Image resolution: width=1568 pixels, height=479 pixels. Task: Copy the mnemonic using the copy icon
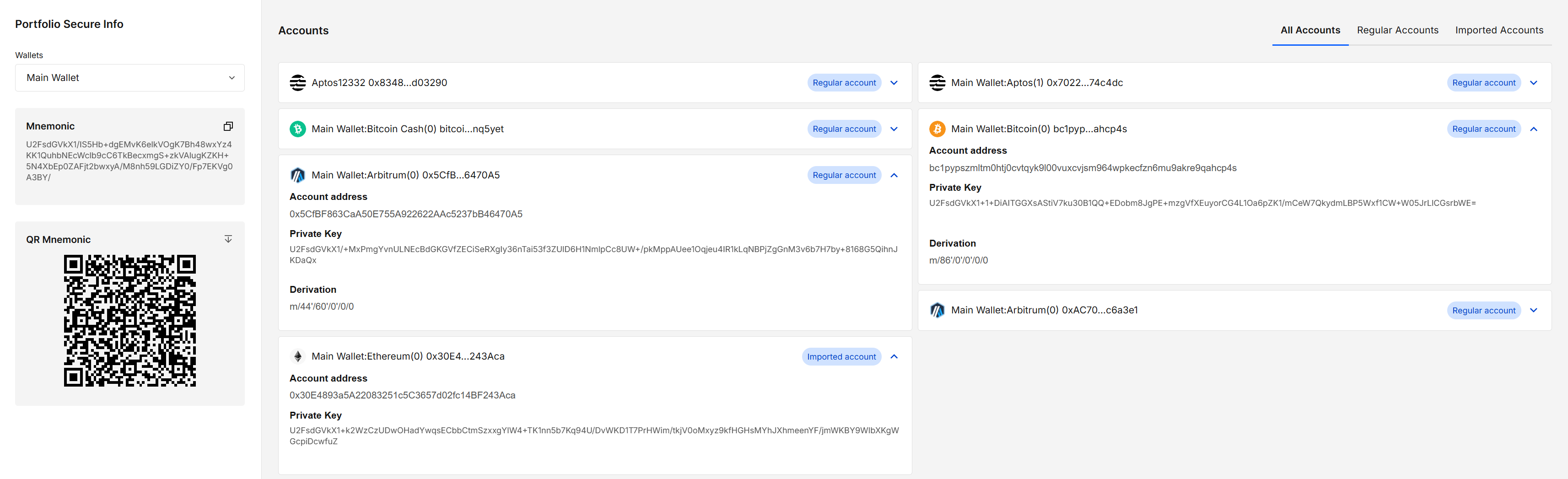tap(228, 126)
